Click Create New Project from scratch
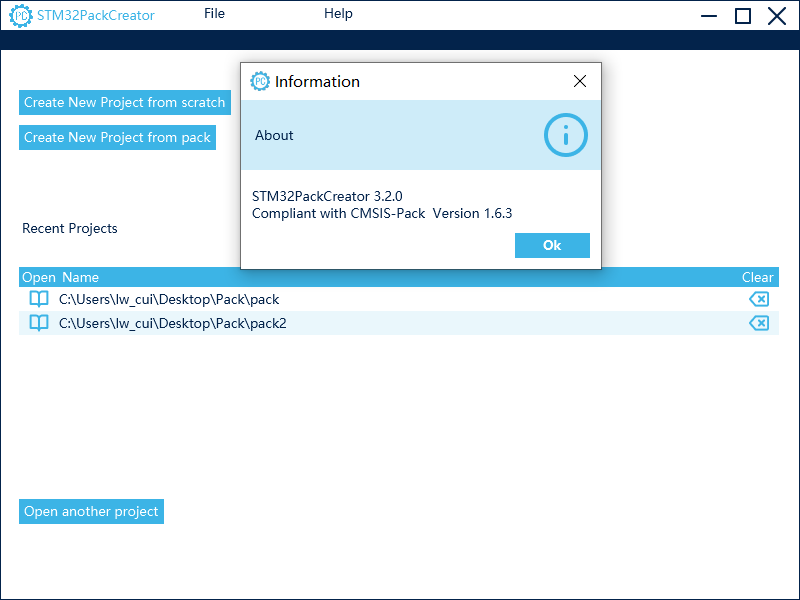This screenshot has width=800, height=600. coord(124,103)
